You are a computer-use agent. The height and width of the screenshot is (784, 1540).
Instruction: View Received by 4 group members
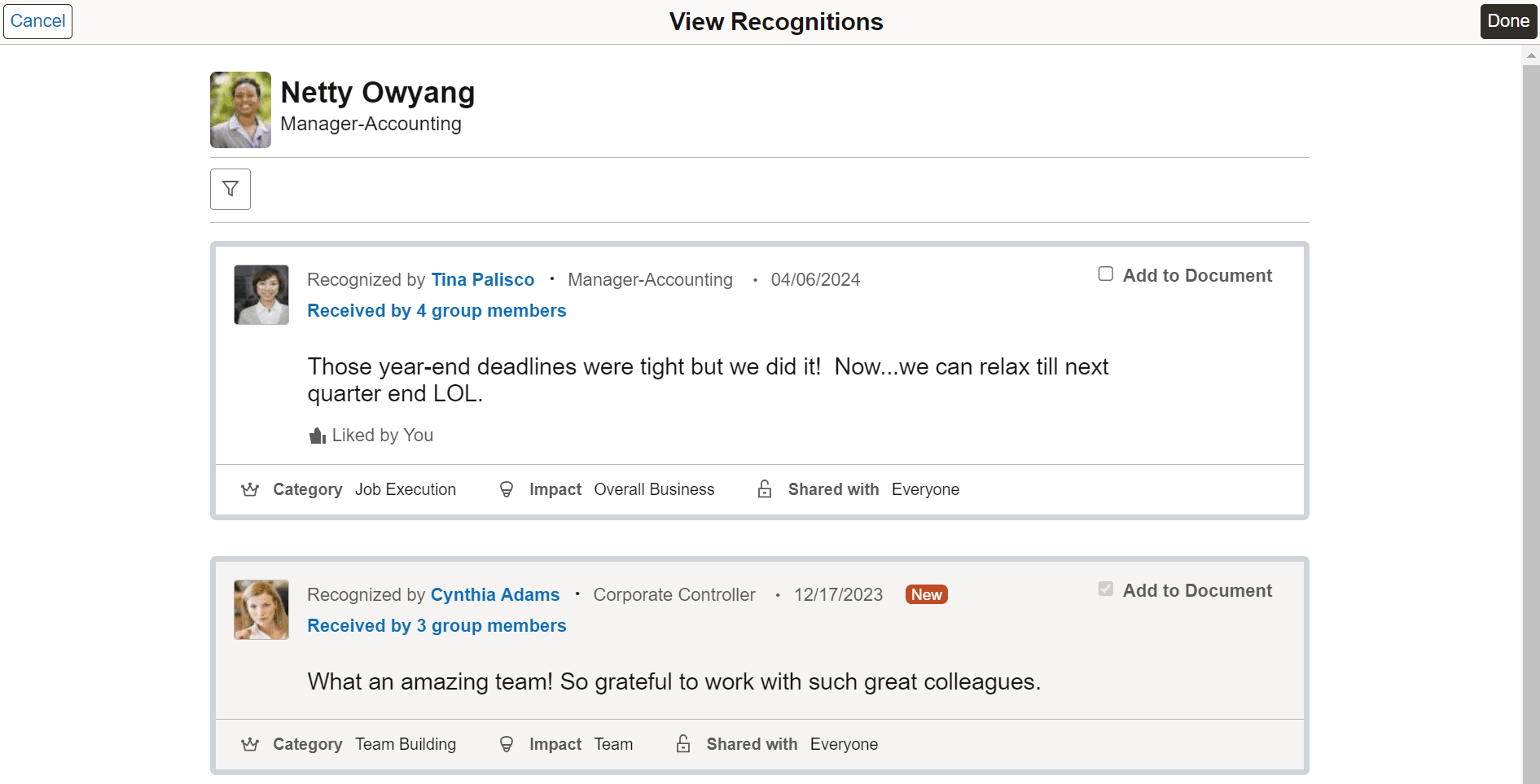tap(437, 310)
